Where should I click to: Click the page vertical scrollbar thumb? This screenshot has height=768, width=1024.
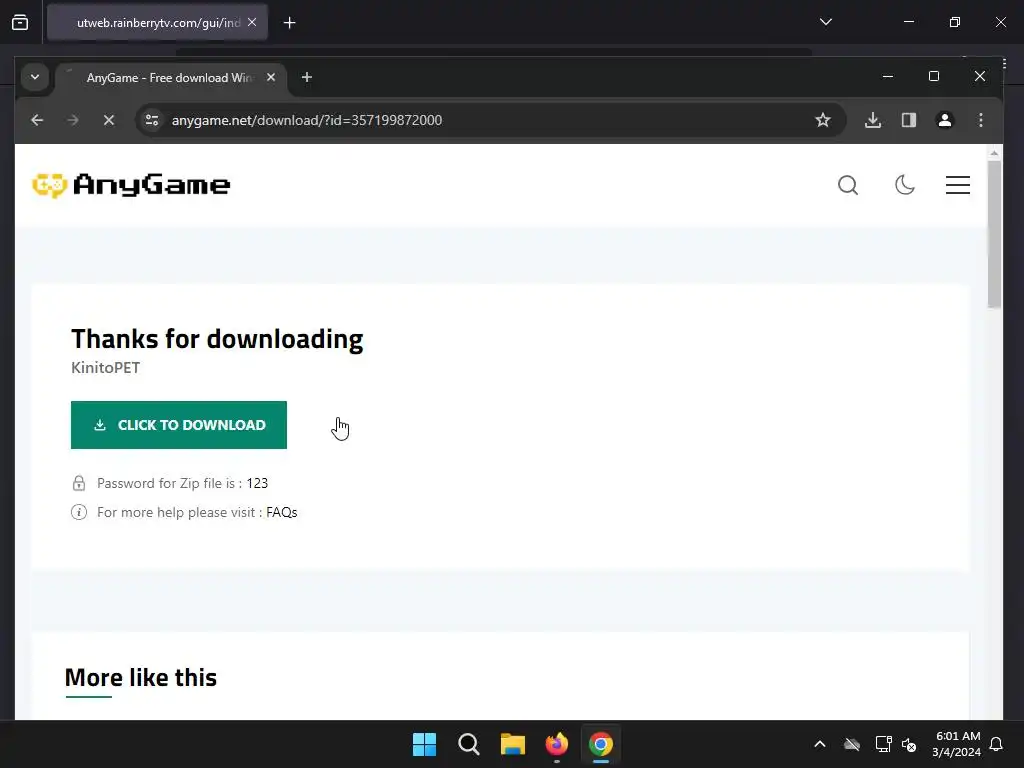994,234
